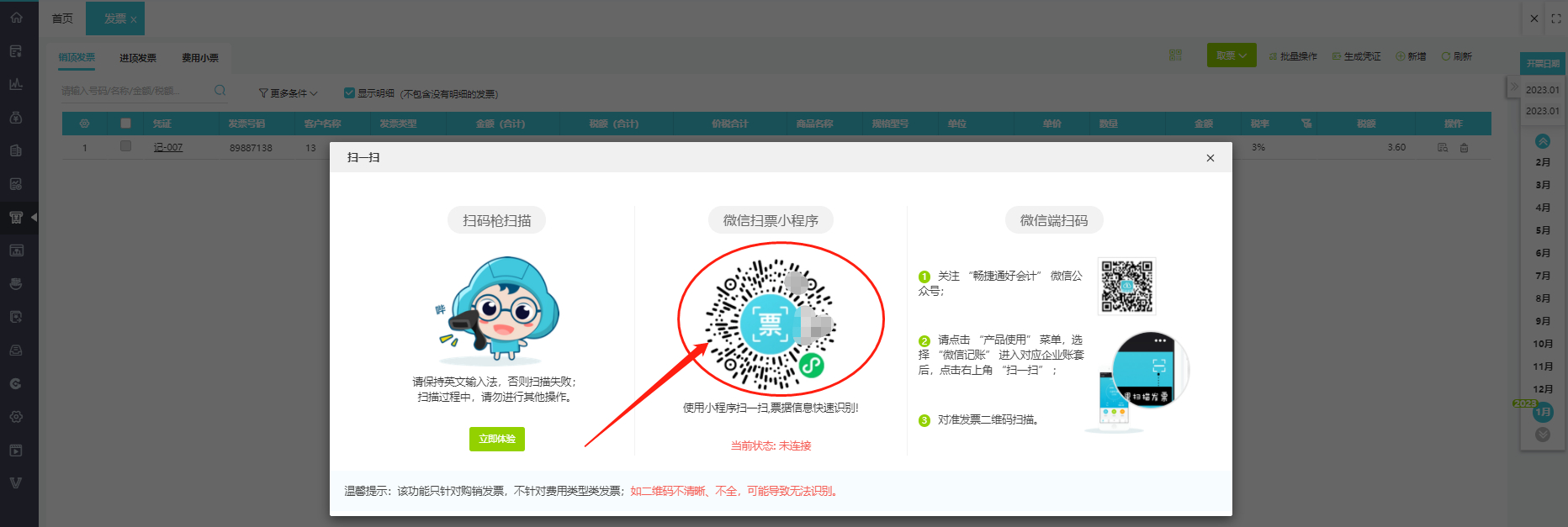This screenshot has height=527, width=1568.
Task: Click the magnifier search icon beside the search box
Action: 220,91
